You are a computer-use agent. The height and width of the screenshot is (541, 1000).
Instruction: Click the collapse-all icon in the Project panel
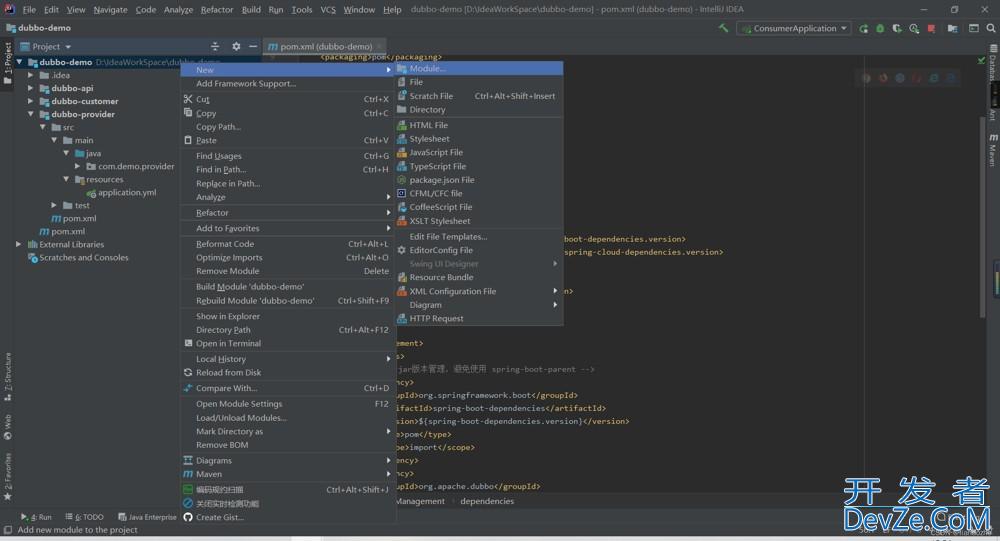215,47
